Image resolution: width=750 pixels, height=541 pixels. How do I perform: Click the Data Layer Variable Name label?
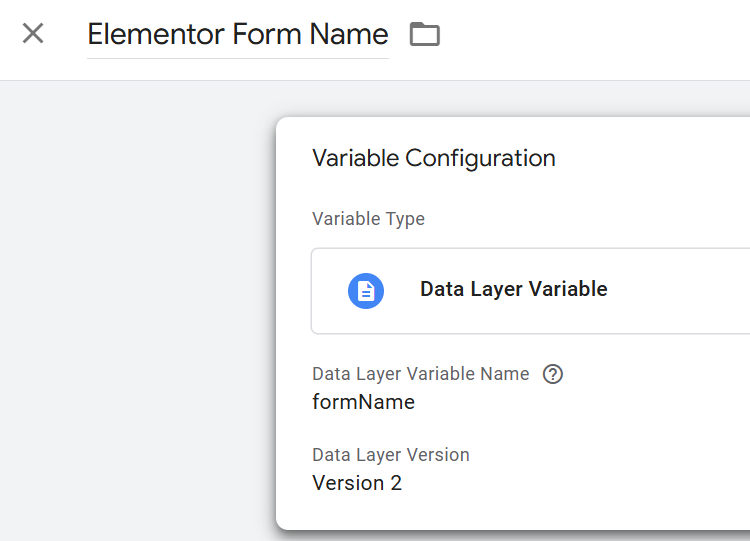tap(420, 374)
